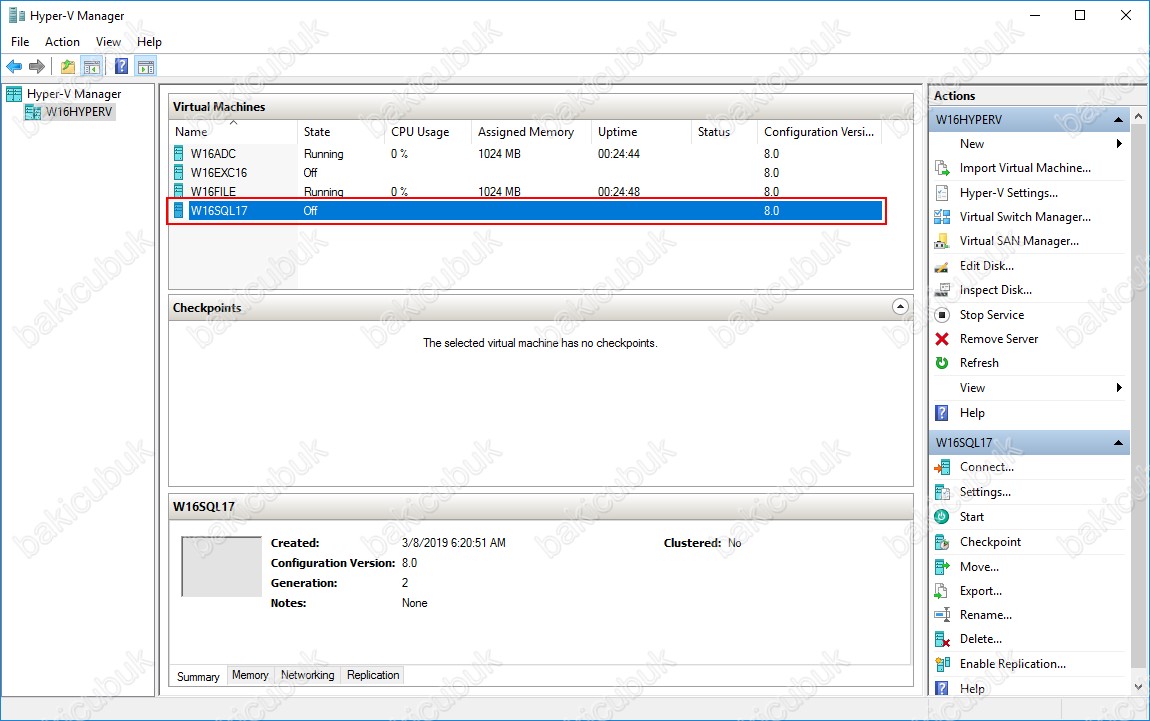Click the Move icon

[942, 567]
